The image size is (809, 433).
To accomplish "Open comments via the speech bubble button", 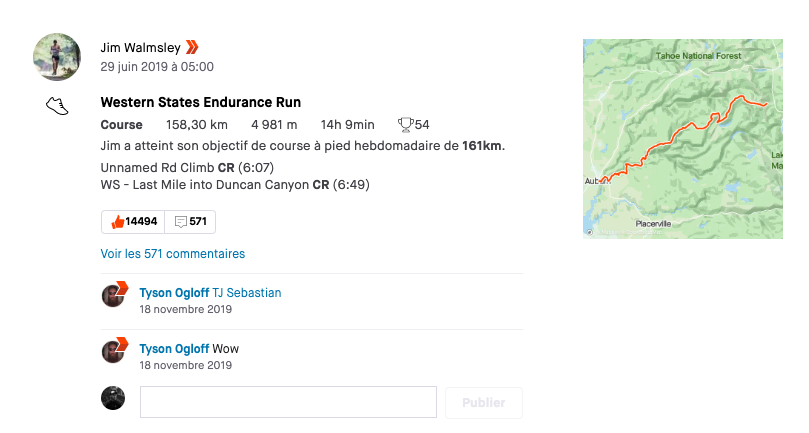I will pos(190,221).
